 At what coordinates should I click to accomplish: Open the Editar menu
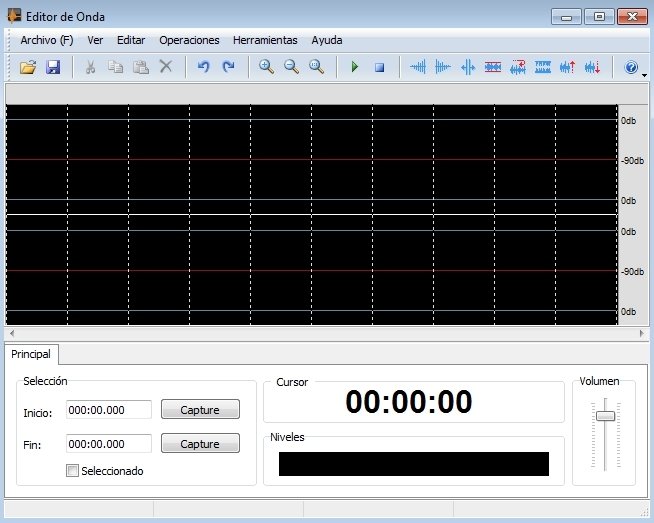point(131,40)
